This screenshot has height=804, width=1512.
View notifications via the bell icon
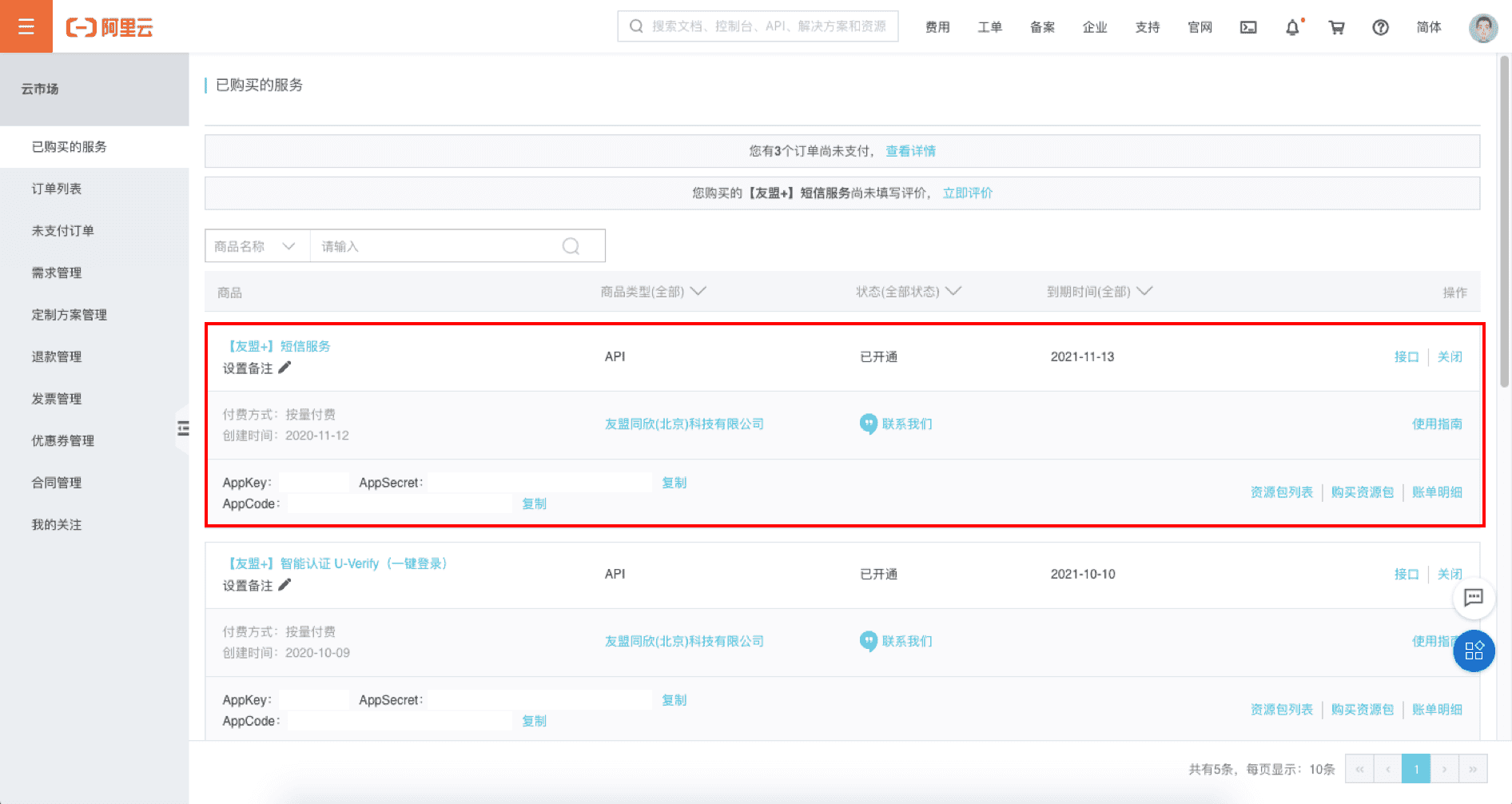pyautogui.click(x=1292, y=27)
